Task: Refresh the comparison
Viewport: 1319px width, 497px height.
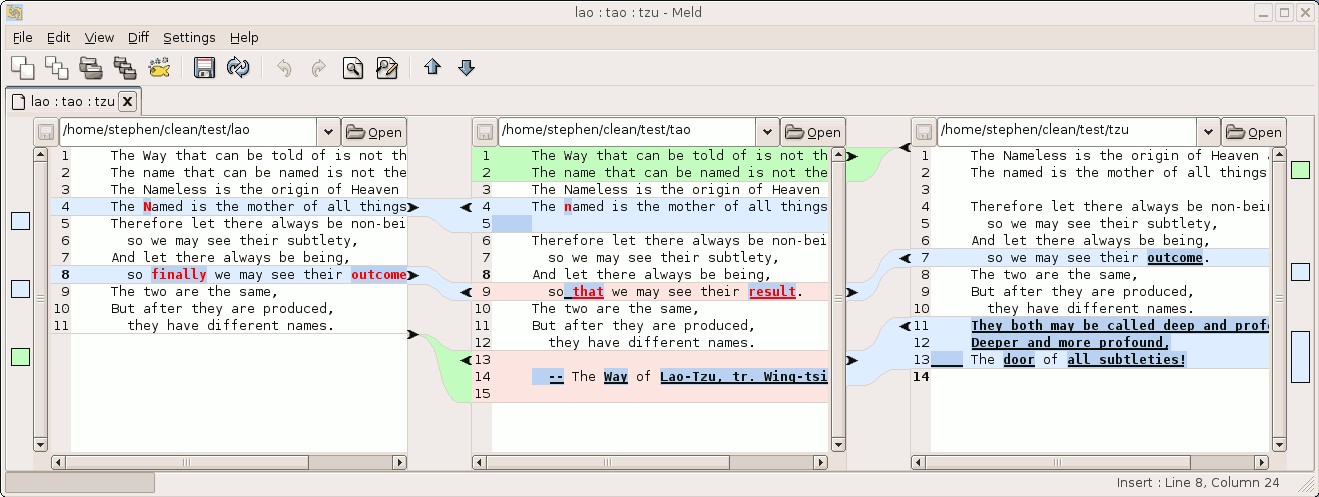Action: [238, 68]
